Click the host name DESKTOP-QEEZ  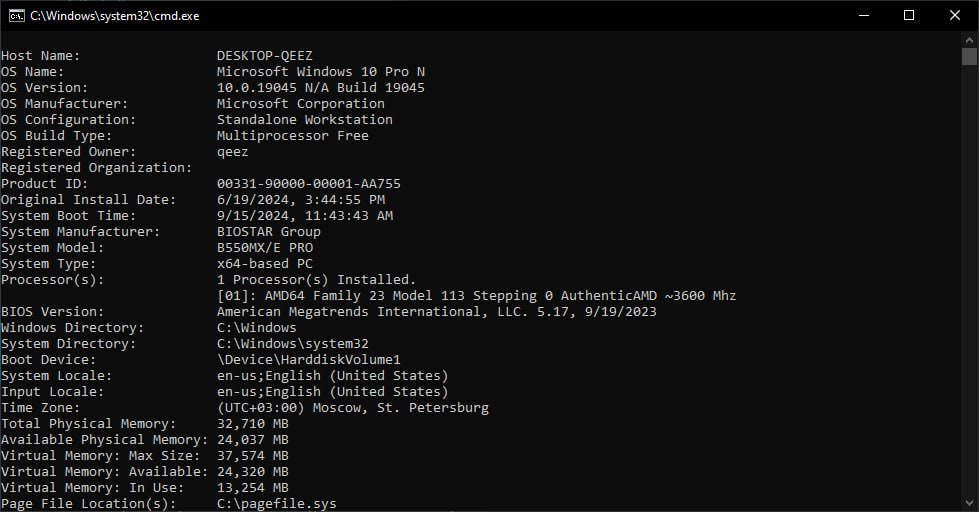click(x=265, y=56)
